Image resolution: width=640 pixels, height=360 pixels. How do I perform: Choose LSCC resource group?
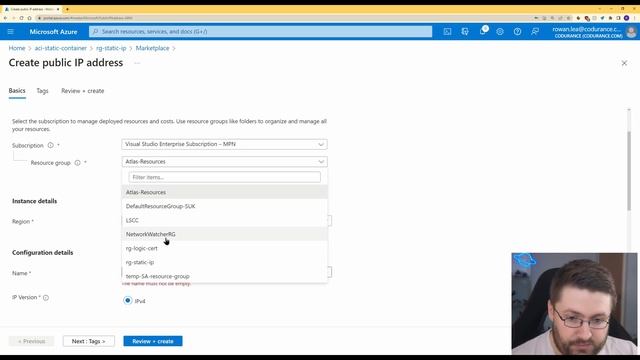(x=224, y=220)
